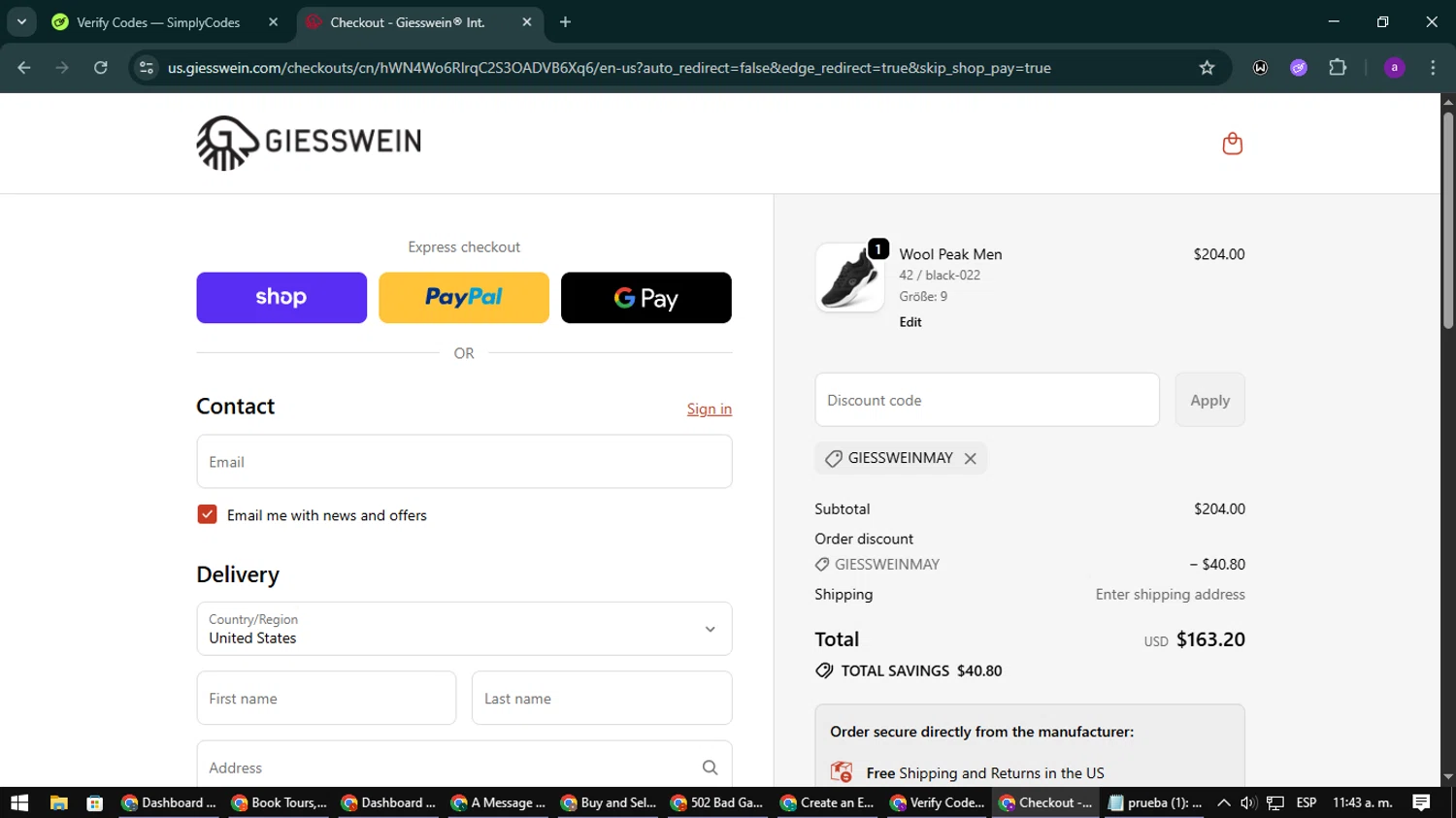Go back to the previous page
Image resolution: width=1456 pixels, height=818 pixels.
coord(24,68)
